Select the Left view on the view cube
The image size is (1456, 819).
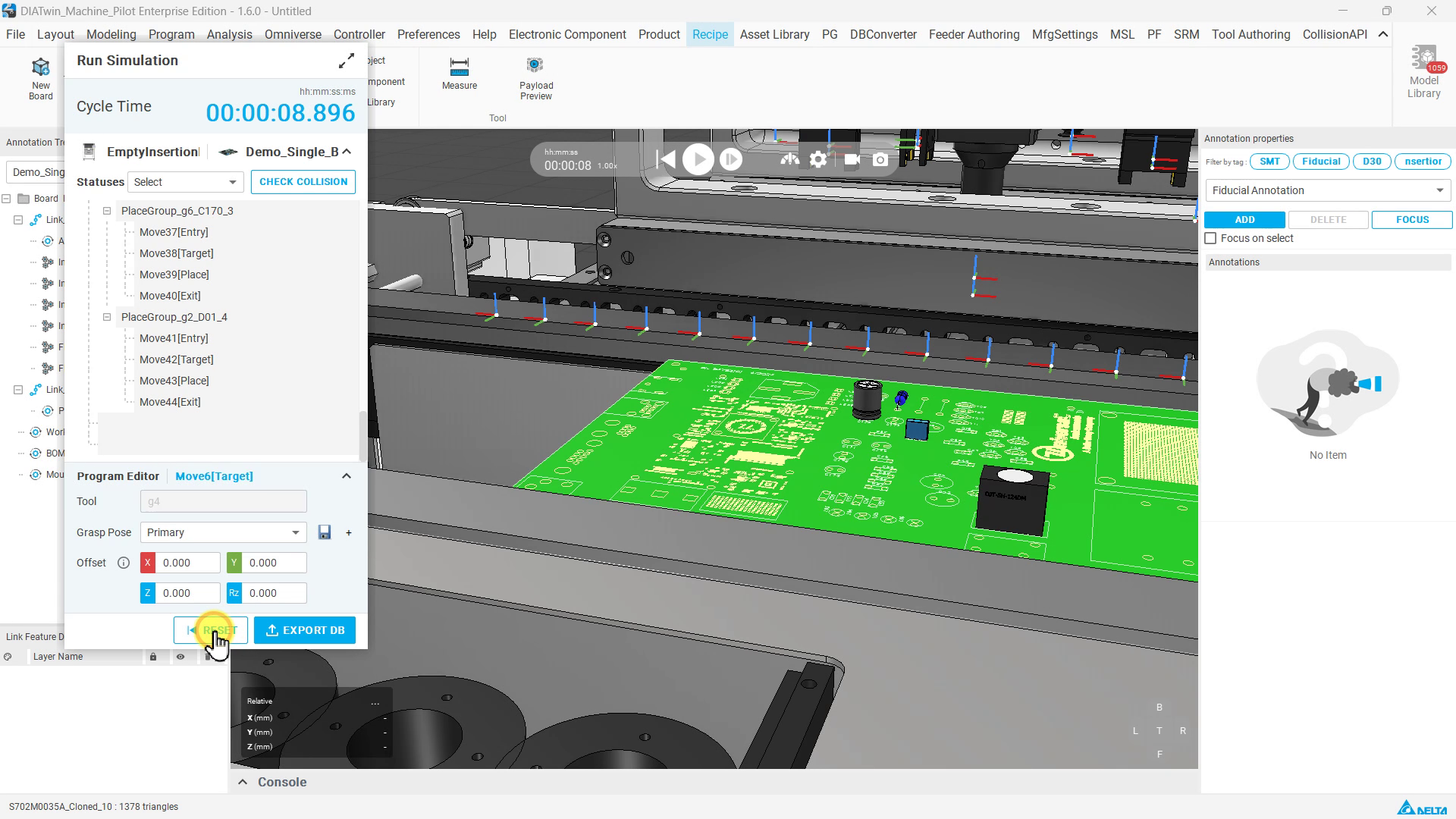(1135, 731)
